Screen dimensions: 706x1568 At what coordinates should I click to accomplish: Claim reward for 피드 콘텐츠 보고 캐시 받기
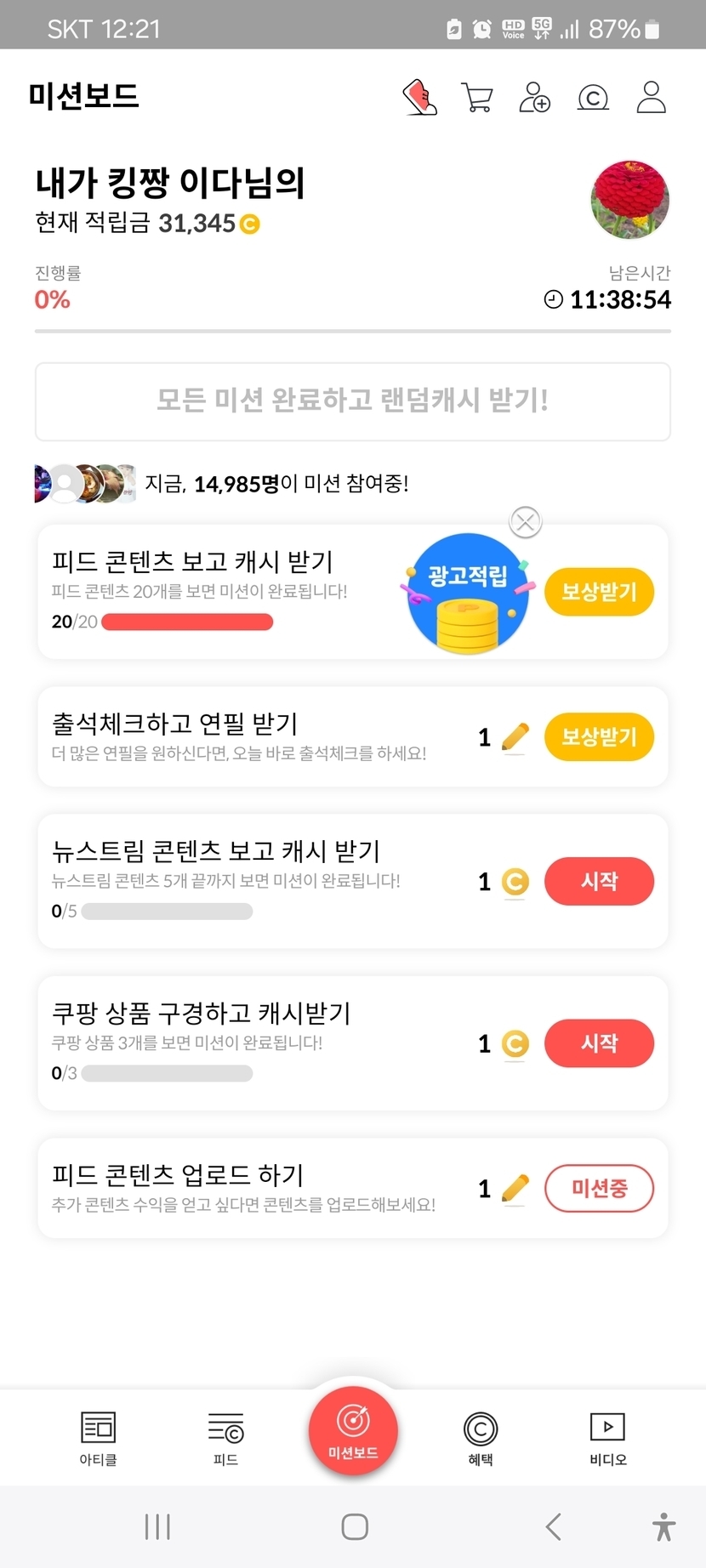[599, 592]
